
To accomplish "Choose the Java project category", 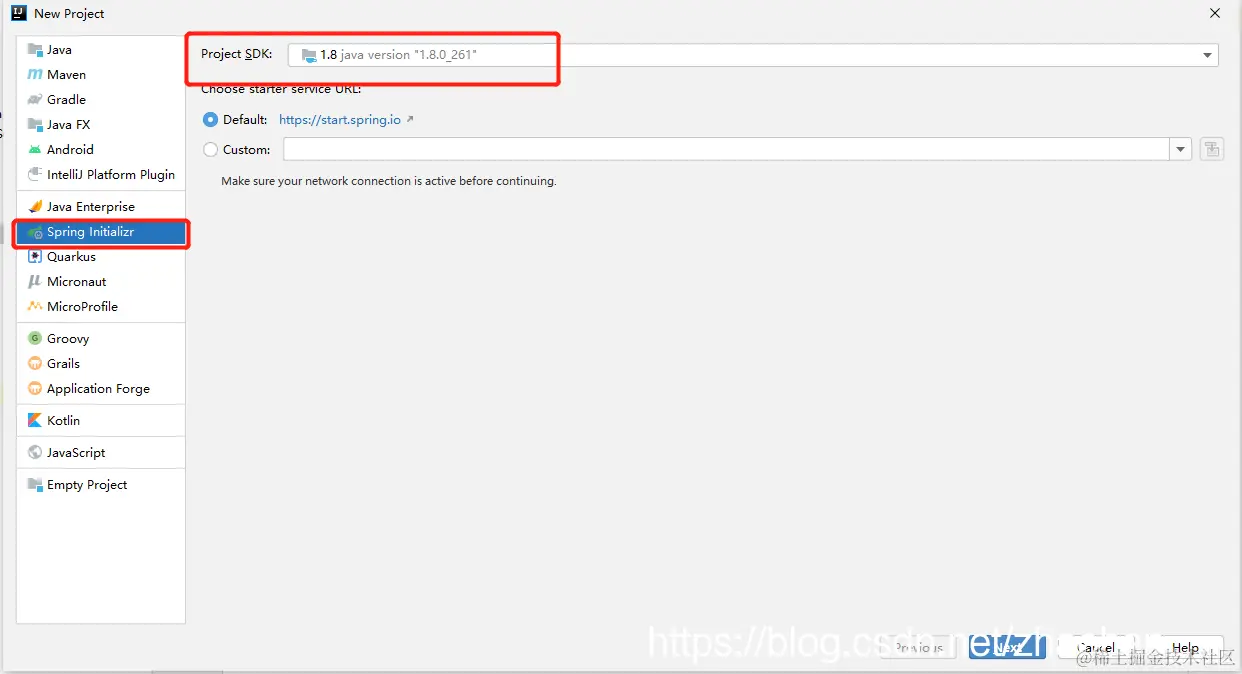I will pyautogui.click(x=101, y=50).
